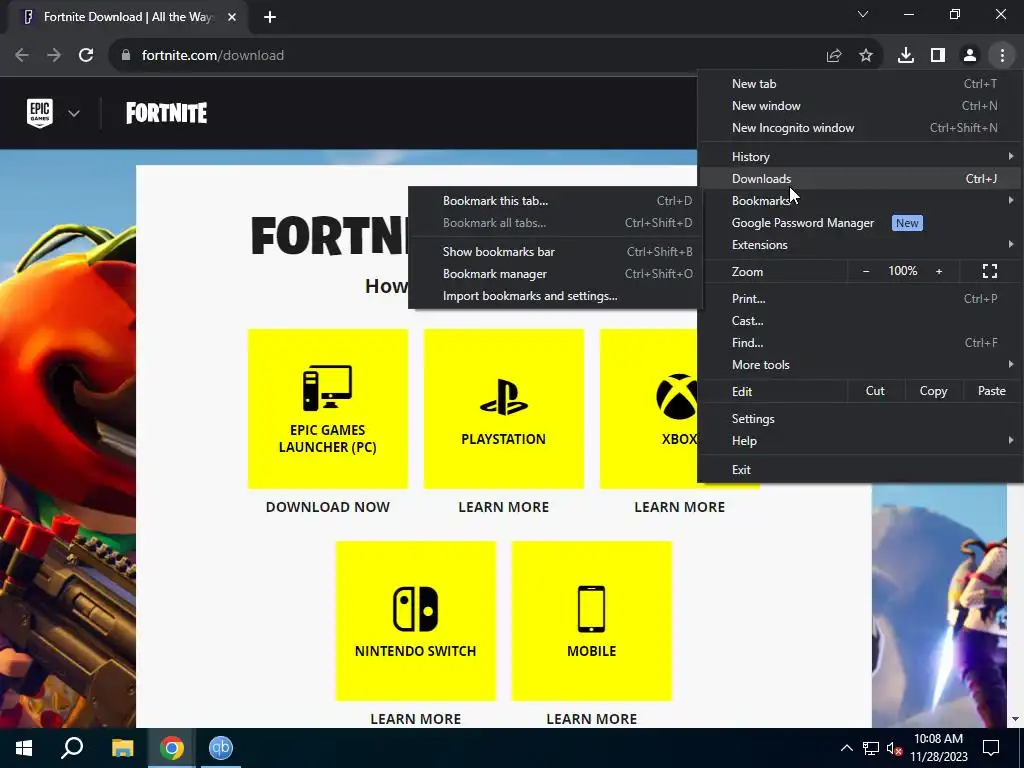This screenshot has height=768, width=1024.
Task: Choose Exit in Chrome menu
Action: click(x=861, y=470)
